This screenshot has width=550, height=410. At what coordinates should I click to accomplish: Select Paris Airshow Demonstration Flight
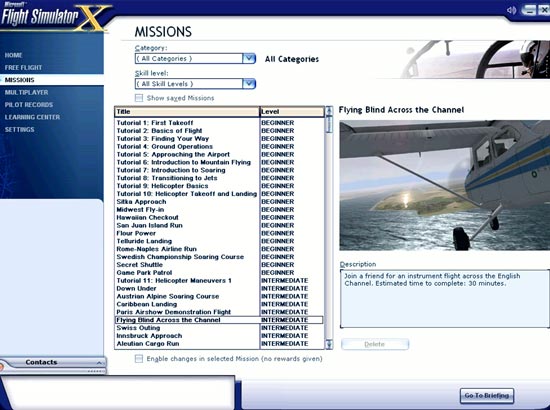coord(219,312)
